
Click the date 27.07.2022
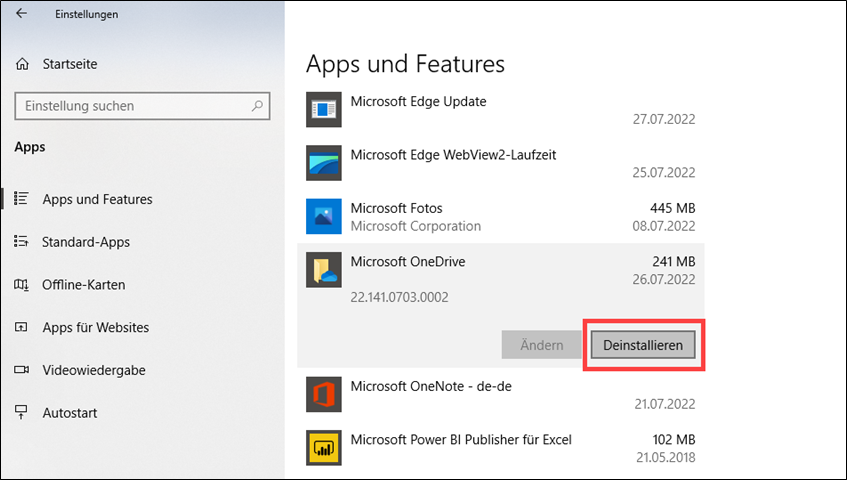click(x=664, y=119)
